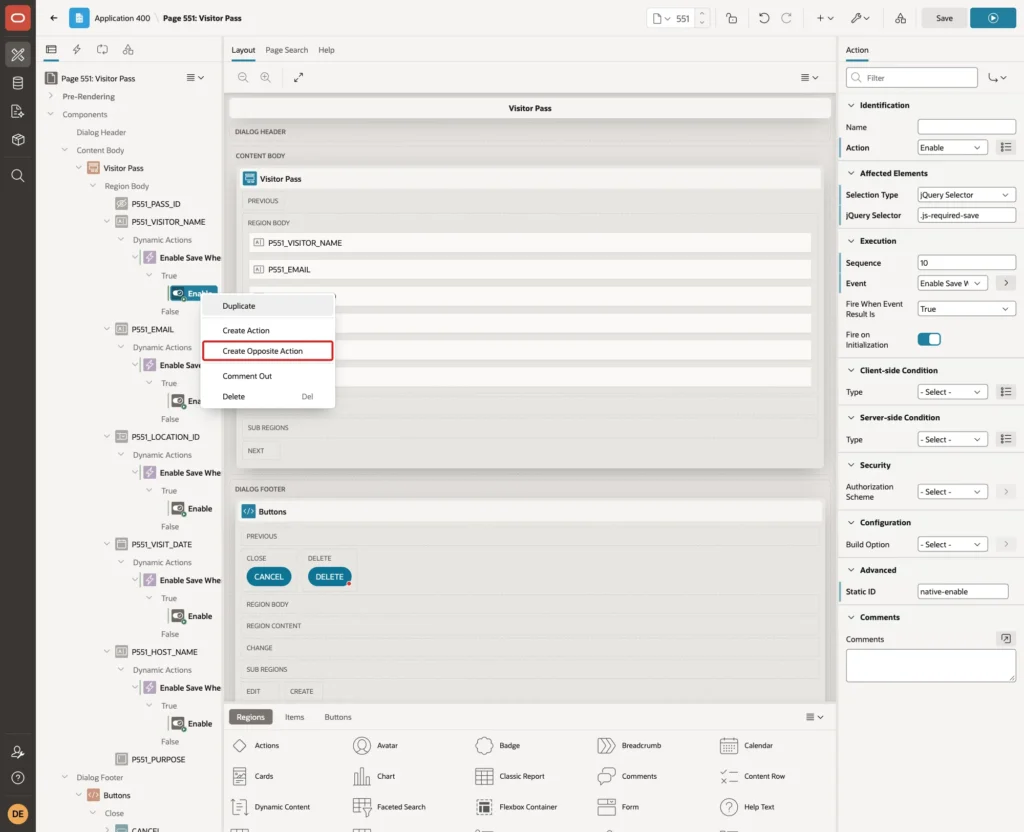This screenshot has width=1024, height=832.
Task: Click the page lock icon in toolbar
Action: pyautogui.click(x=731, y=18)
